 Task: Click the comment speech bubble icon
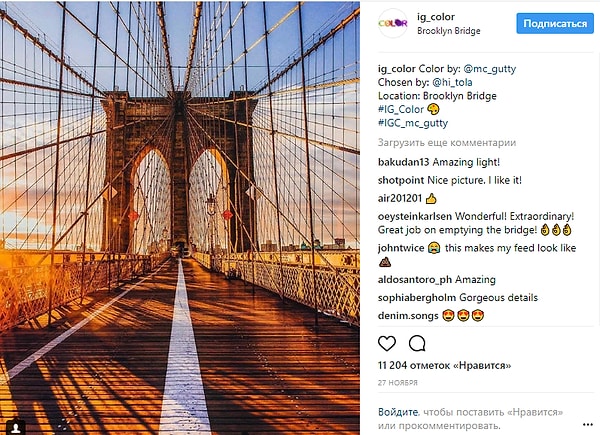416,343
